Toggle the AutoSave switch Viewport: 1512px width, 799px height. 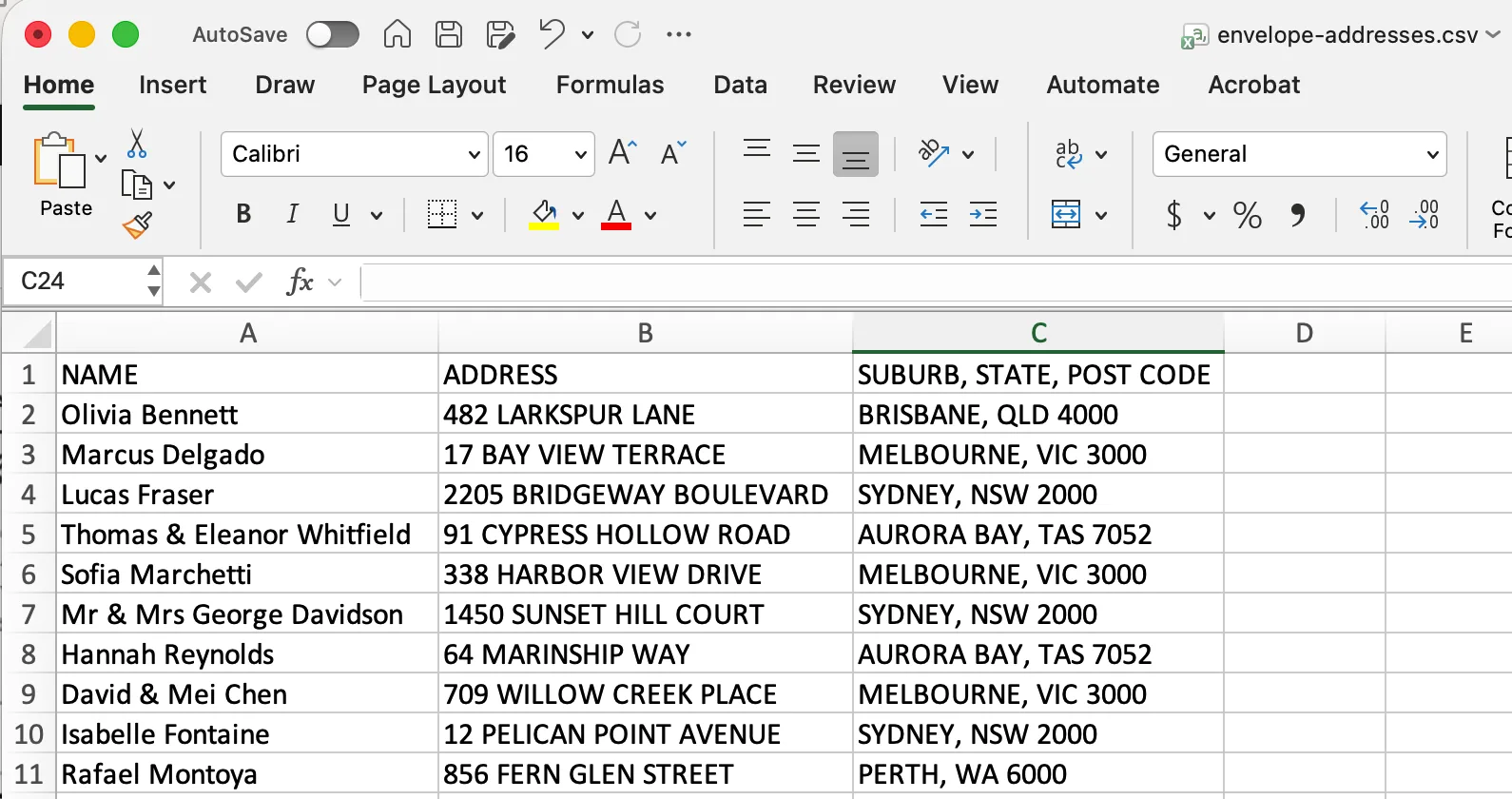click(x=333, y=34)
